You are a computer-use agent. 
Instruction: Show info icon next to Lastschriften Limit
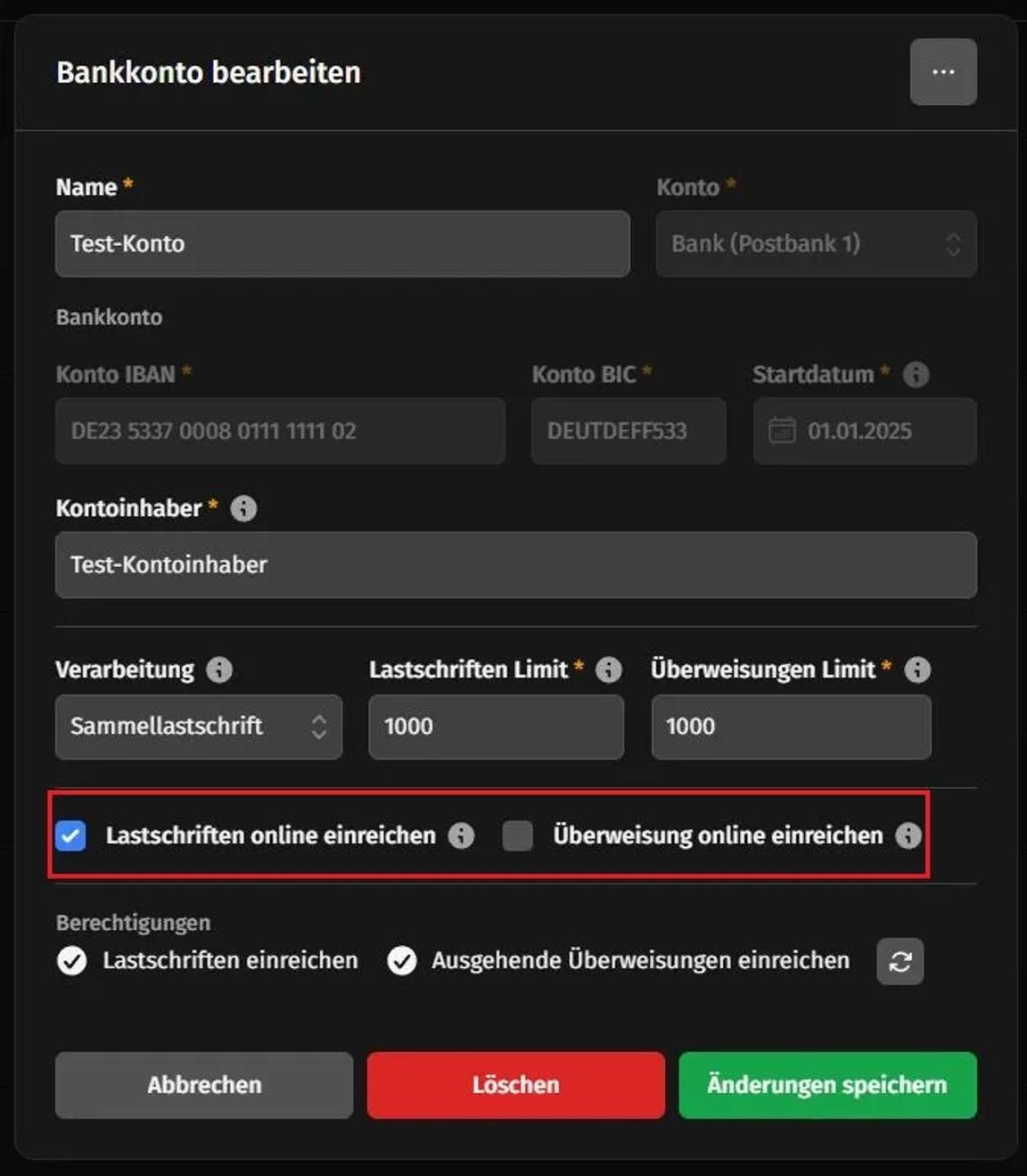pos(609,670)
